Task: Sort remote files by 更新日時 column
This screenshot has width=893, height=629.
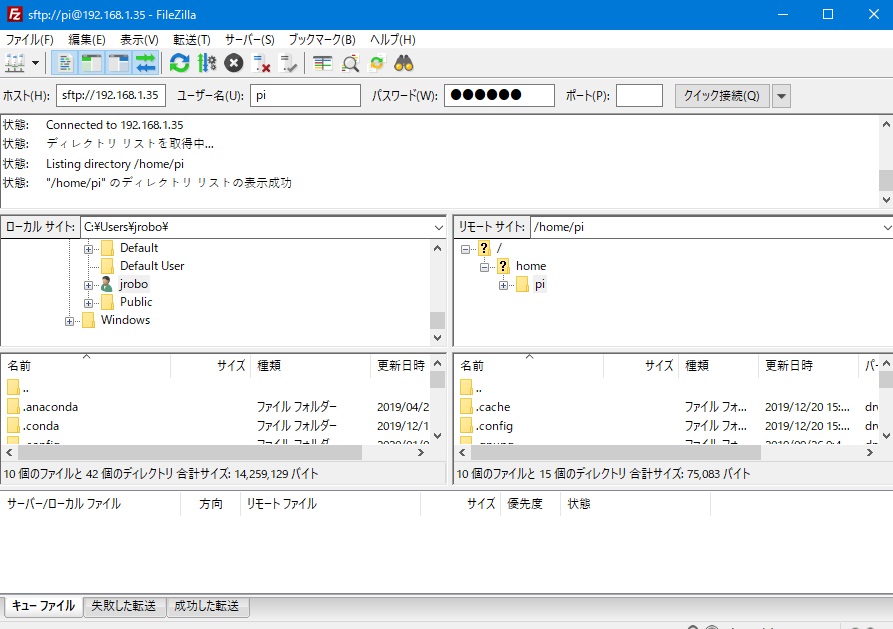Action: point(808,365)
